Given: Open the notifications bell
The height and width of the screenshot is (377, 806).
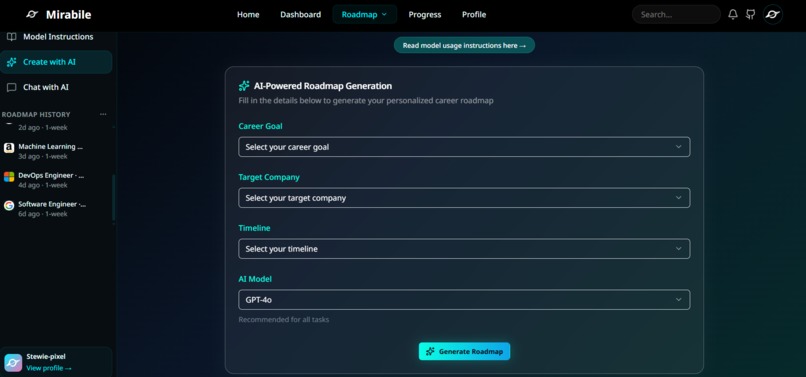Looking at the screenshot, I should 733,14.
